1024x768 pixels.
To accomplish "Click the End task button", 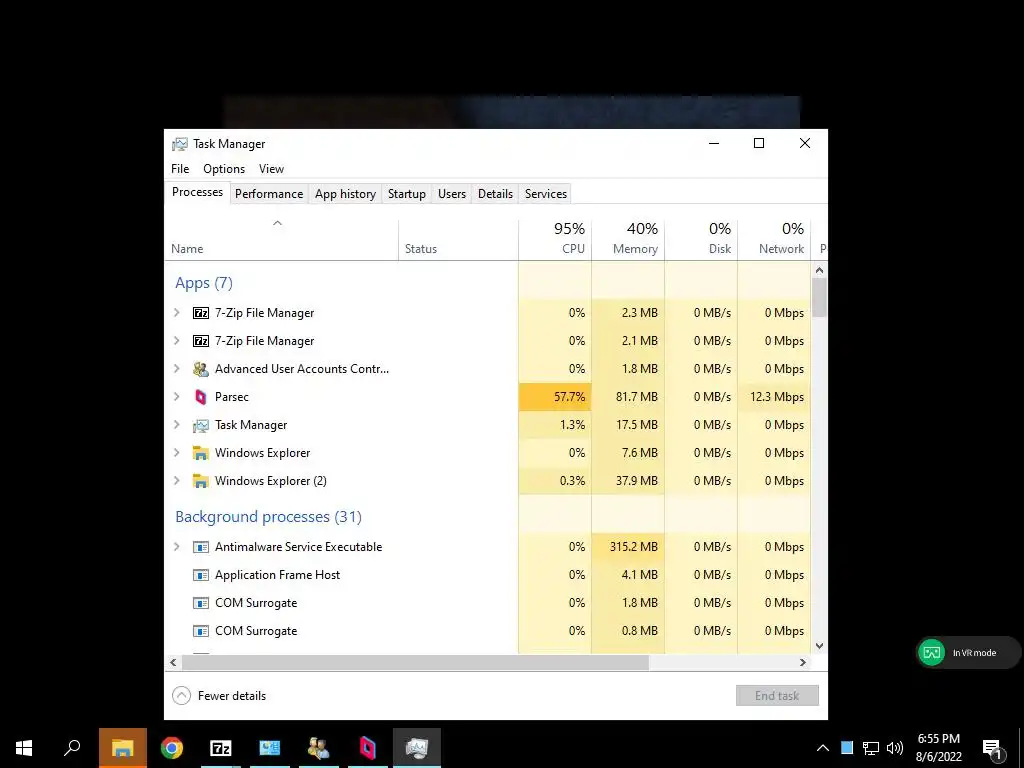I will point(777,696).
